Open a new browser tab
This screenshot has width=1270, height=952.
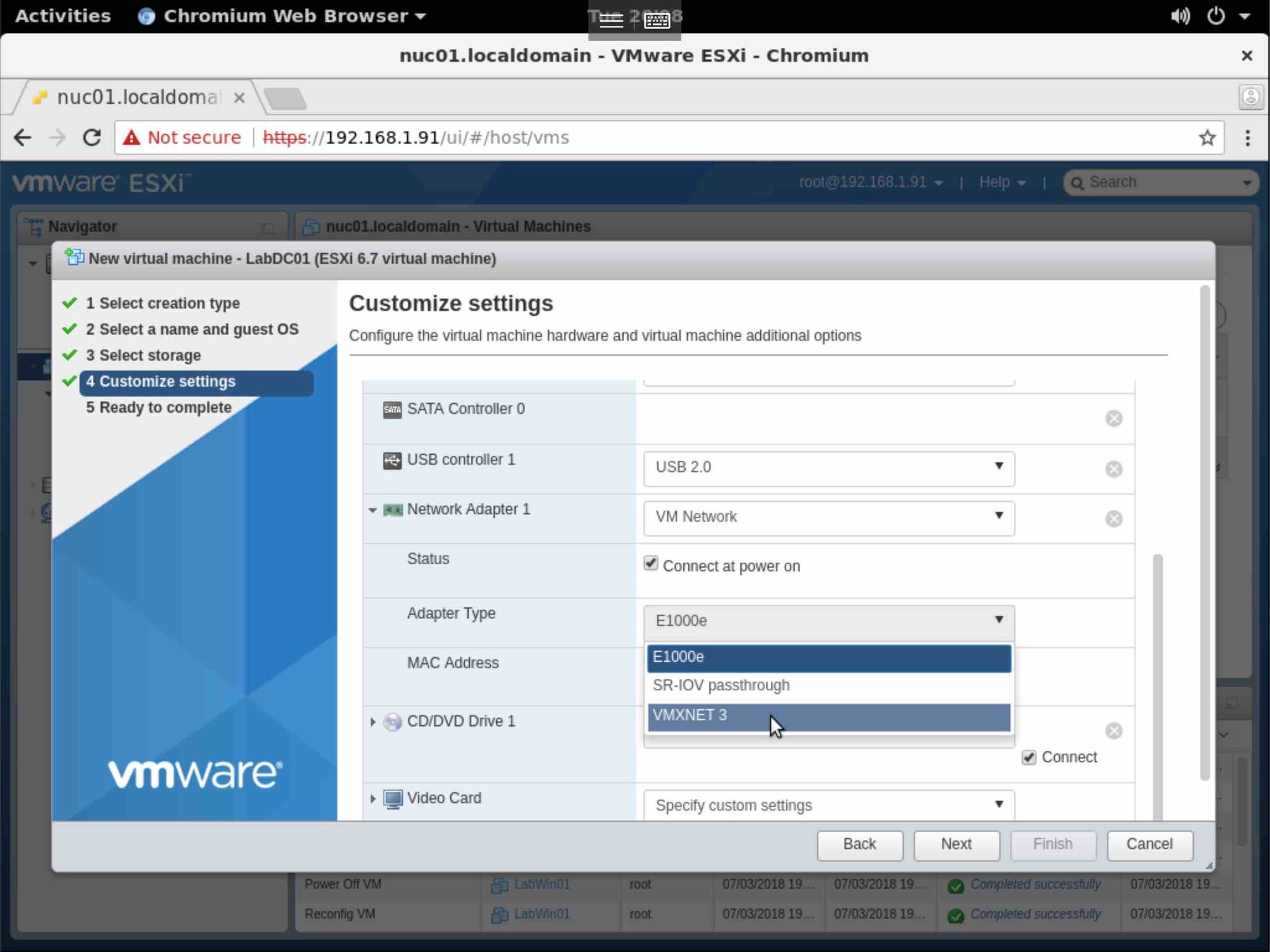point(285,98)
